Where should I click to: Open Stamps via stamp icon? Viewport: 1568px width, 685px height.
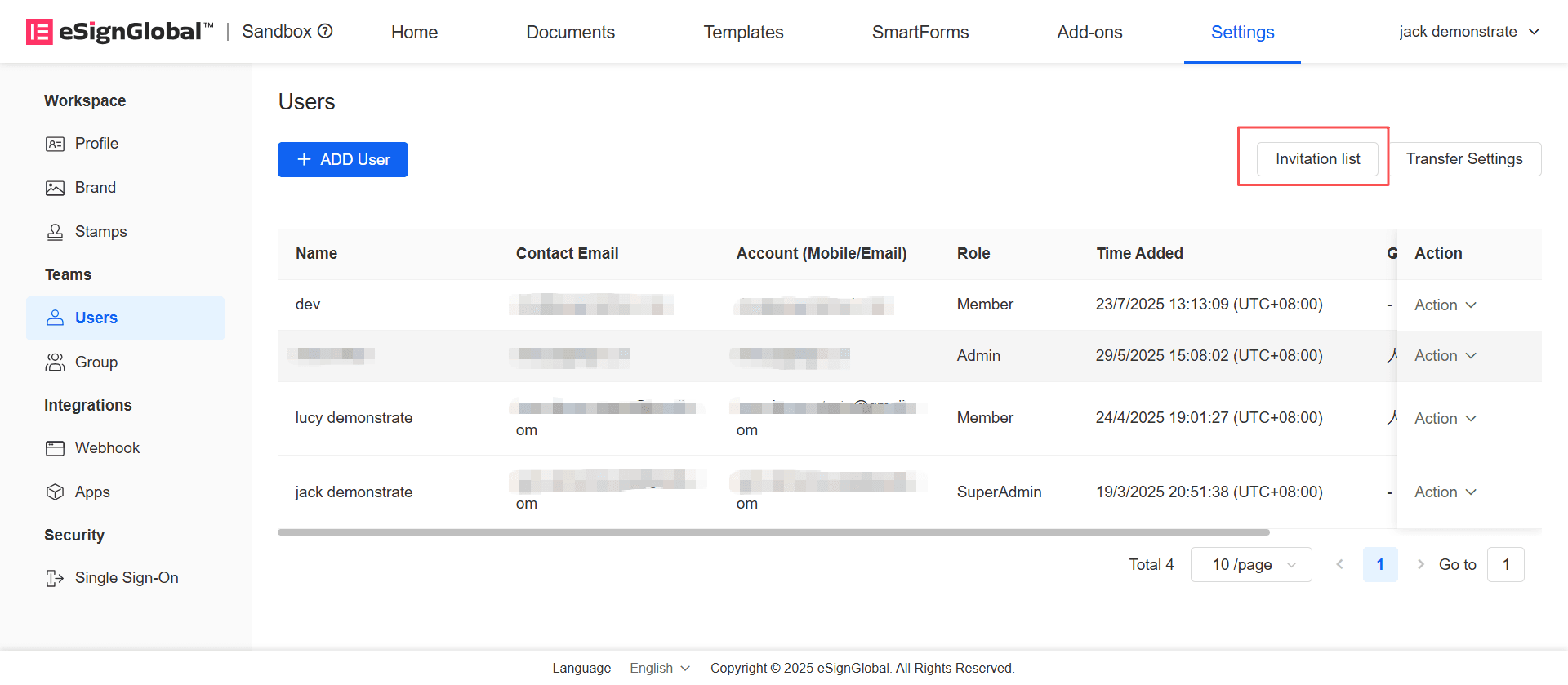pos(55,232)
